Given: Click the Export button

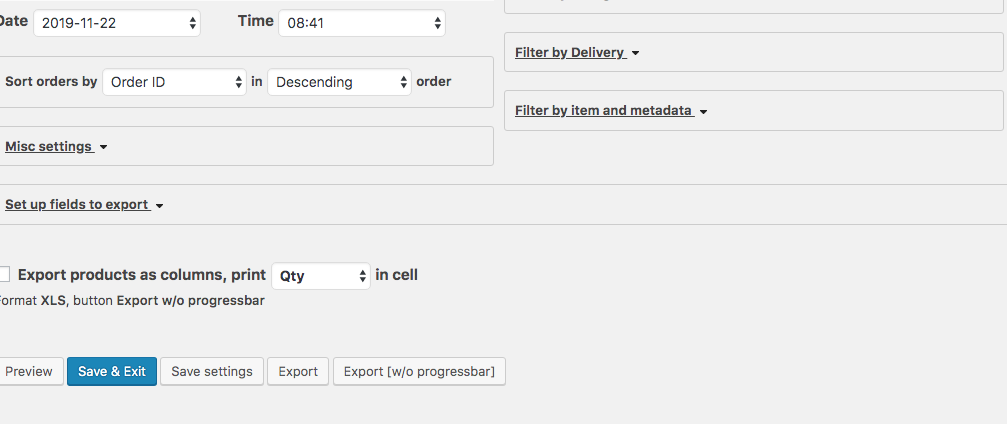Looking at the screenshot, I should coord(298,371).
